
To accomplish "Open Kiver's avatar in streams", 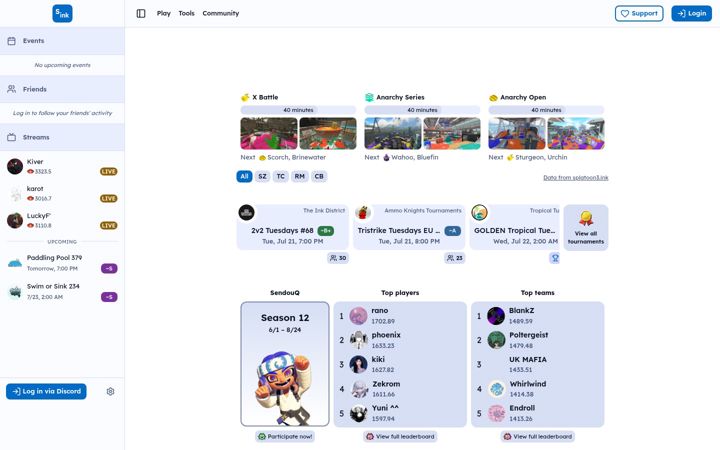I will [15, 166].
